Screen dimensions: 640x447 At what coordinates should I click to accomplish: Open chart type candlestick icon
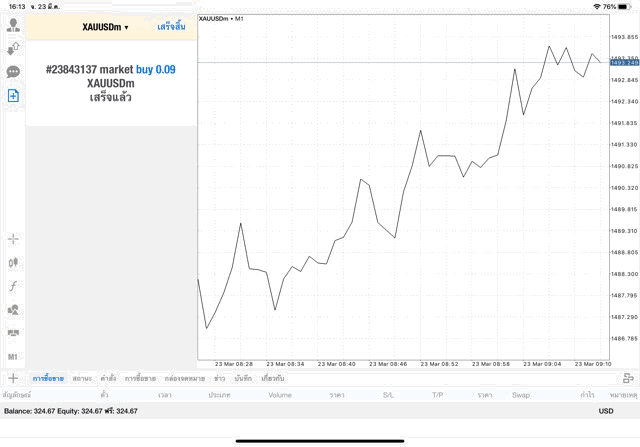[14, 263]
